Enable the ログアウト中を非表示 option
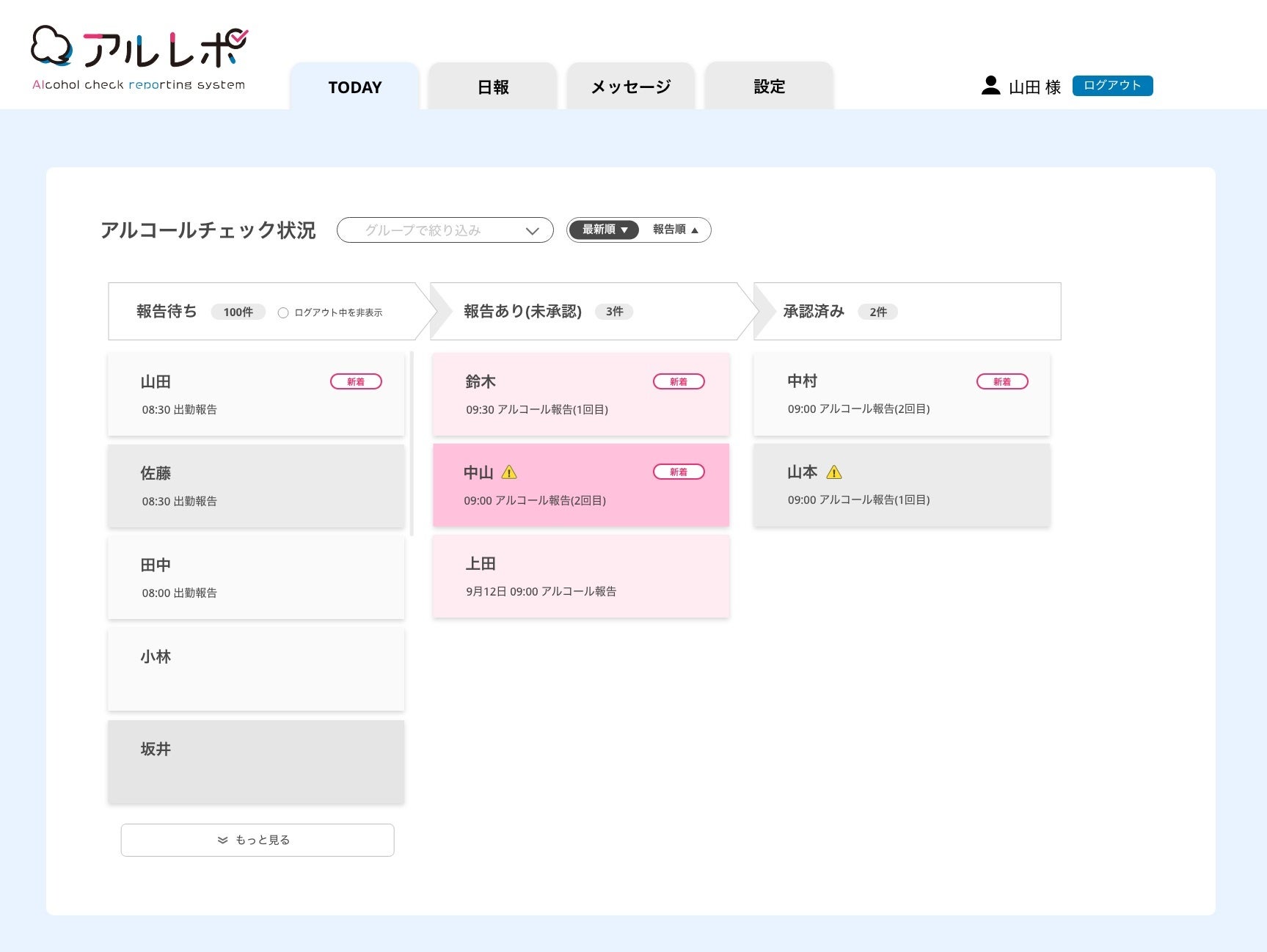This screenshot has height=952, width=1267. coord(283,312)
